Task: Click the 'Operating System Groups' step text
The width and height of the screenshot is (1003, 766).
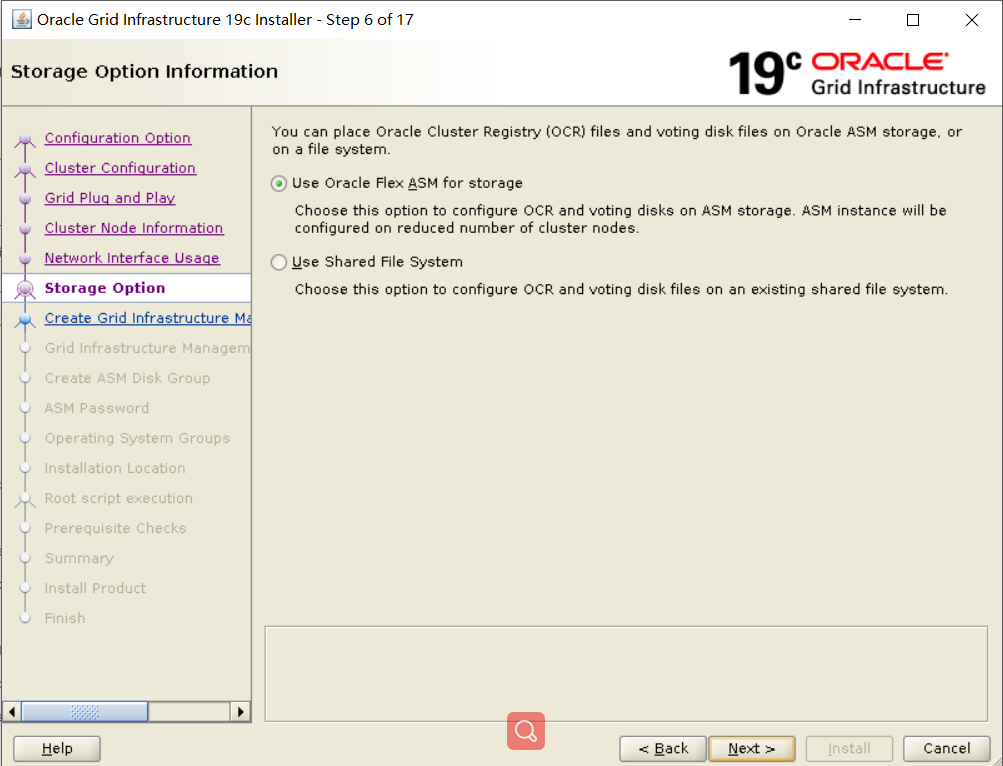Action: tap(138, 438)
